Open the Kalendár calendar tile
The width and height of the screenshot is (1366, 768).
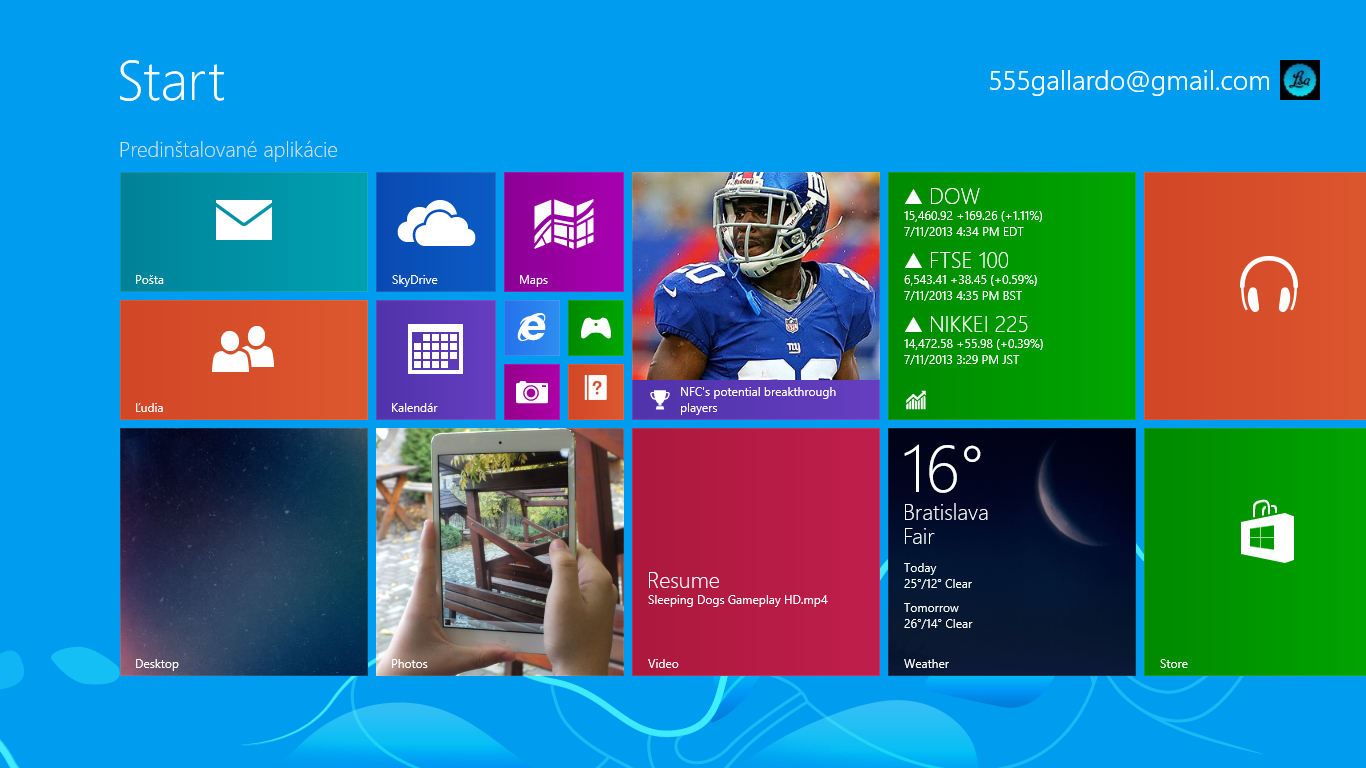click(x=436, y=360)
